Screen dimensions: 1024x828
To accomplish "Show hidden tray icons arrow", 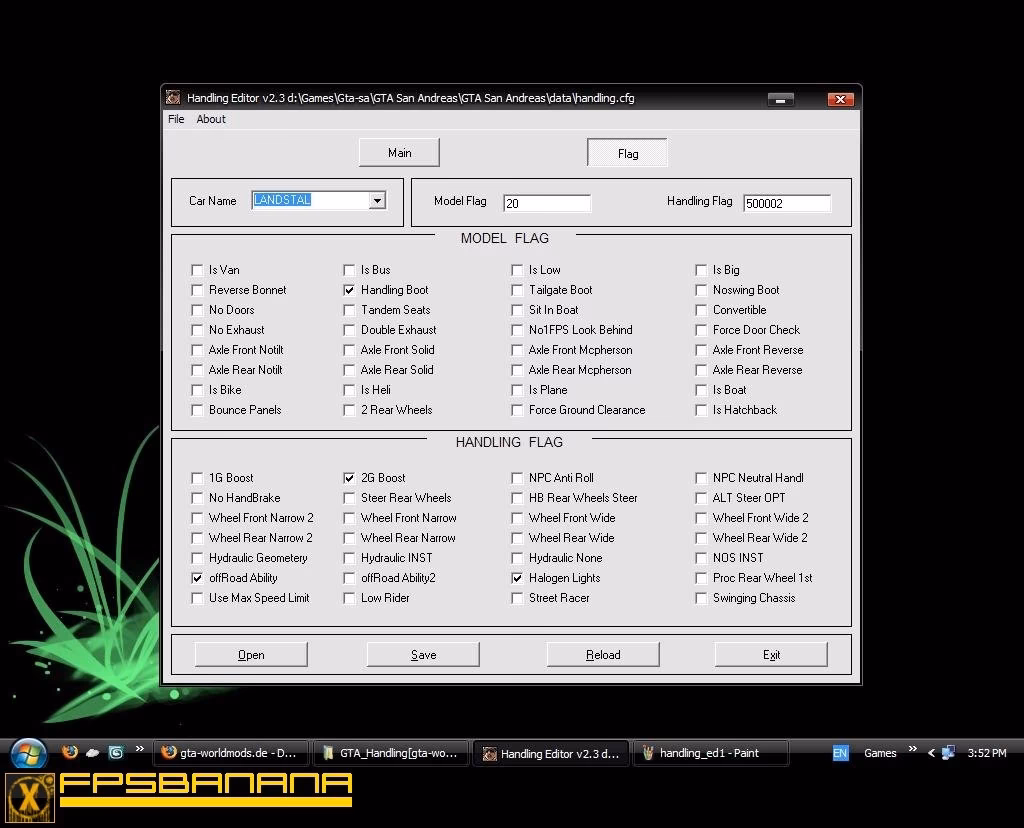I will 931,753.
